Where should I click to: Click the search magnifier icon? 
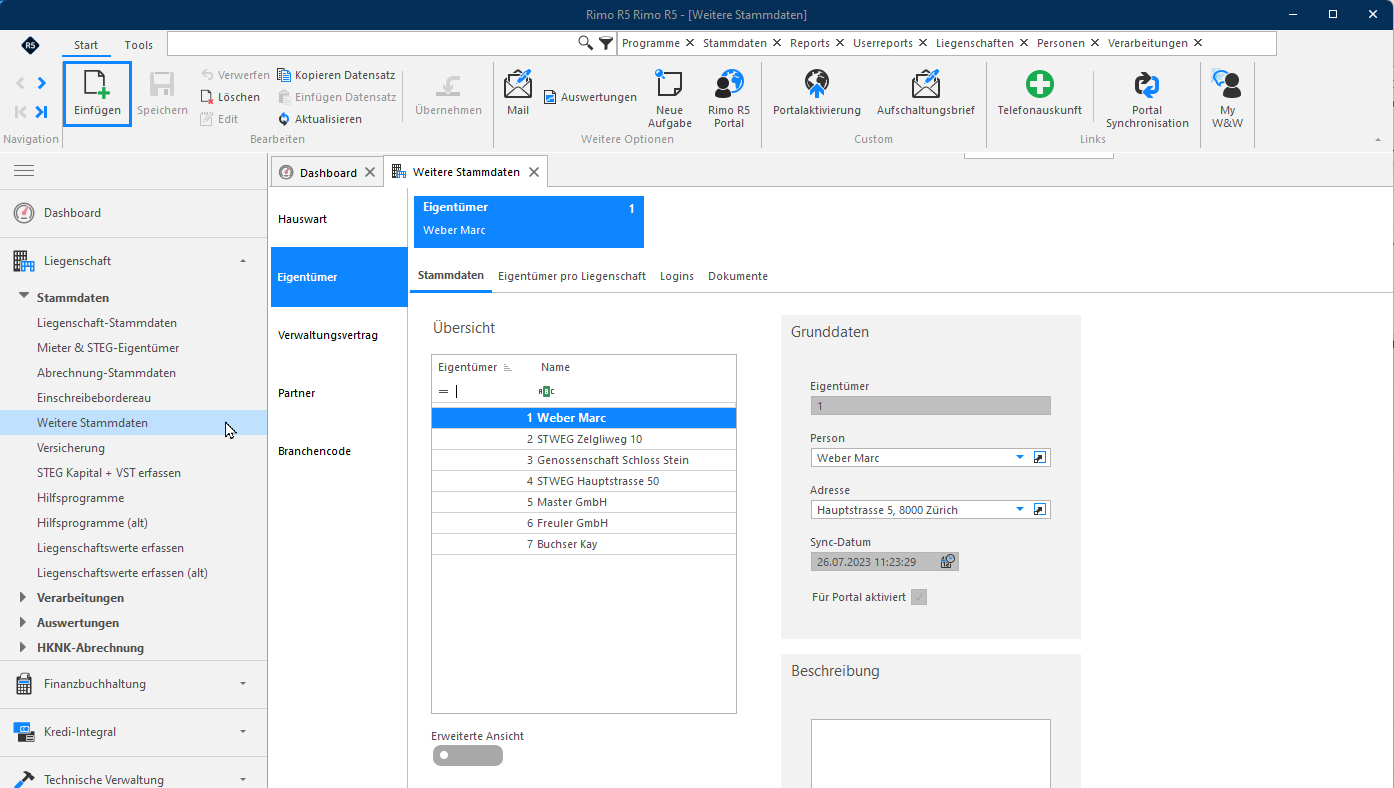586,43
